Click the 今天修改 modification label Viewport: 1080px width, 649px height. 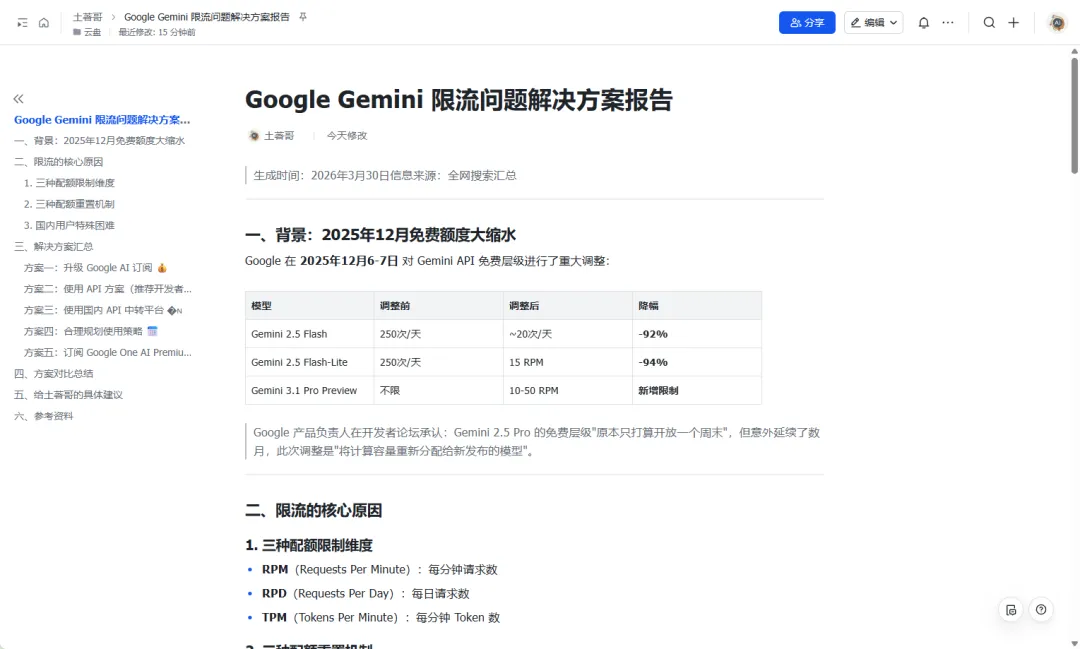pyautogui.click(x=346, y=136)
